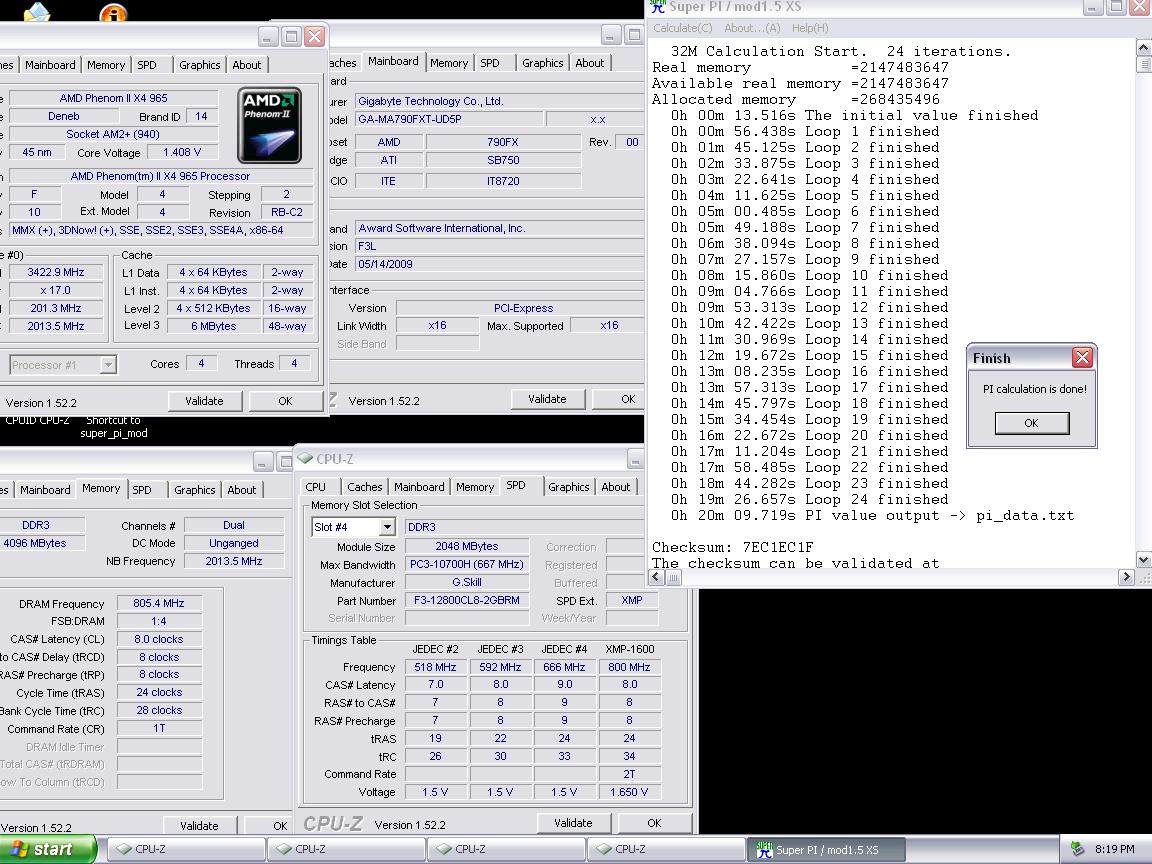Click Command Rate 1T value

tap(159, 728)
